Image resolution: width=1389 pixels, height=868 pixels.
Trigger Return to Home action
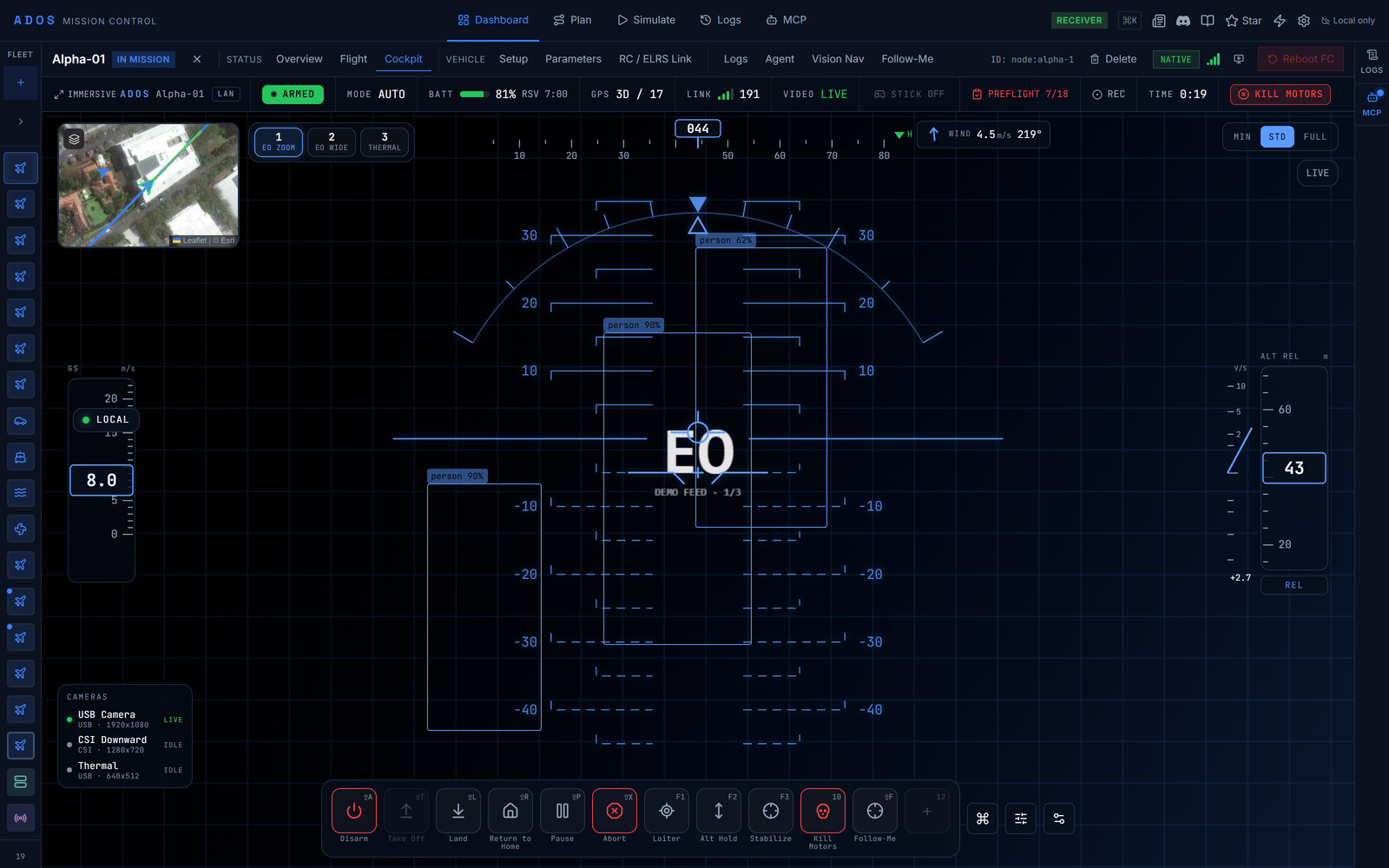point(510,811)
